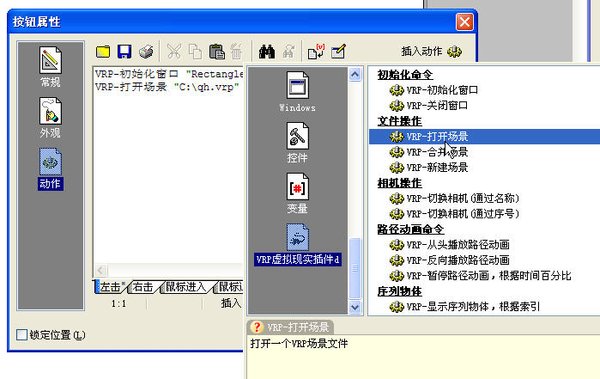Select the Windows action category
The image size is (600, 379).
(x=297, y=92)
